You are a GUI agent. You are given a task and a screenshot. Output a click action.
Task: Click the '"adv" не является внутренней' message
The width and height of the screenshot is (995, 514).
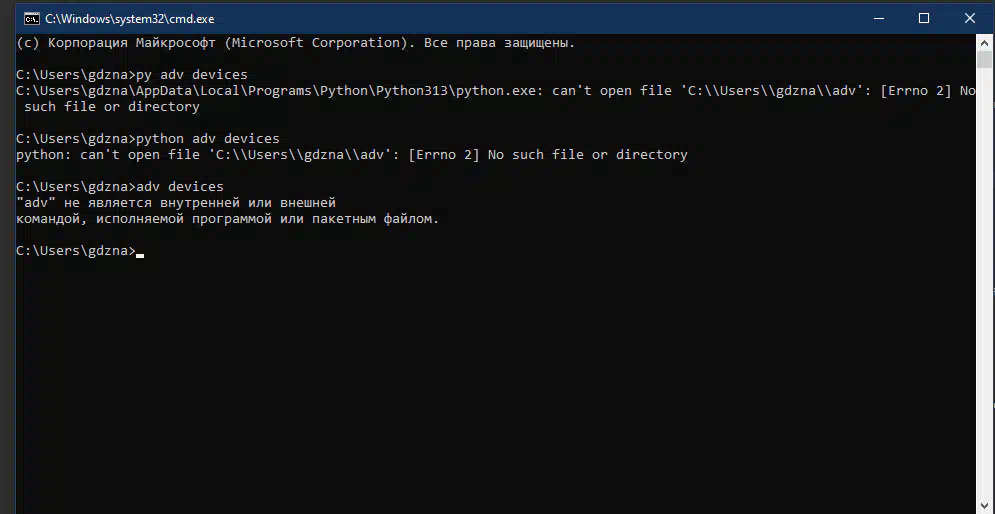[x=176, y=203]
